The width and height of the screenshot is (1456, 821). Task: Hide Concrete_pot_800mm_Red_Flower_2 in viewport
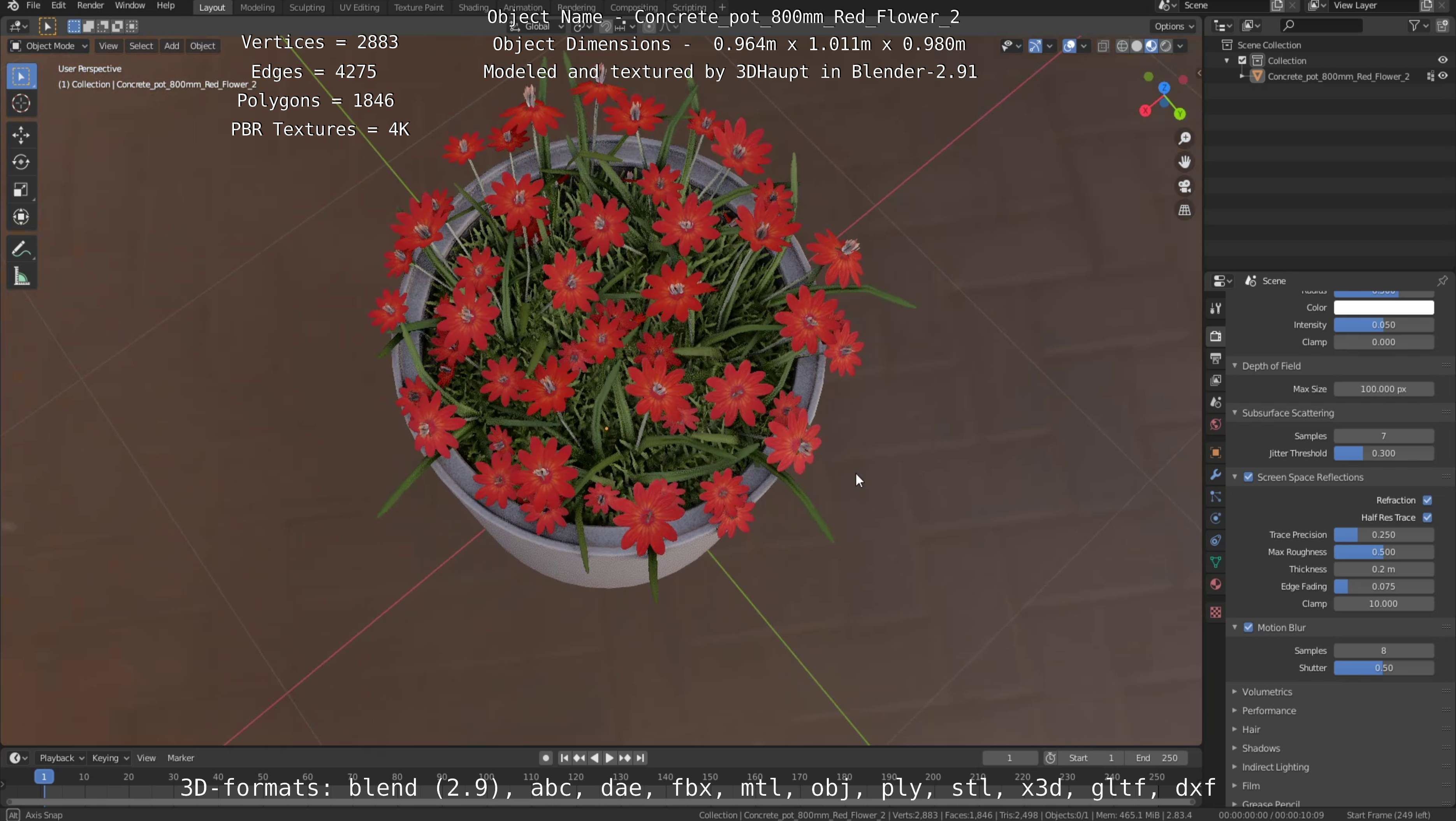tap(1443, 76)
